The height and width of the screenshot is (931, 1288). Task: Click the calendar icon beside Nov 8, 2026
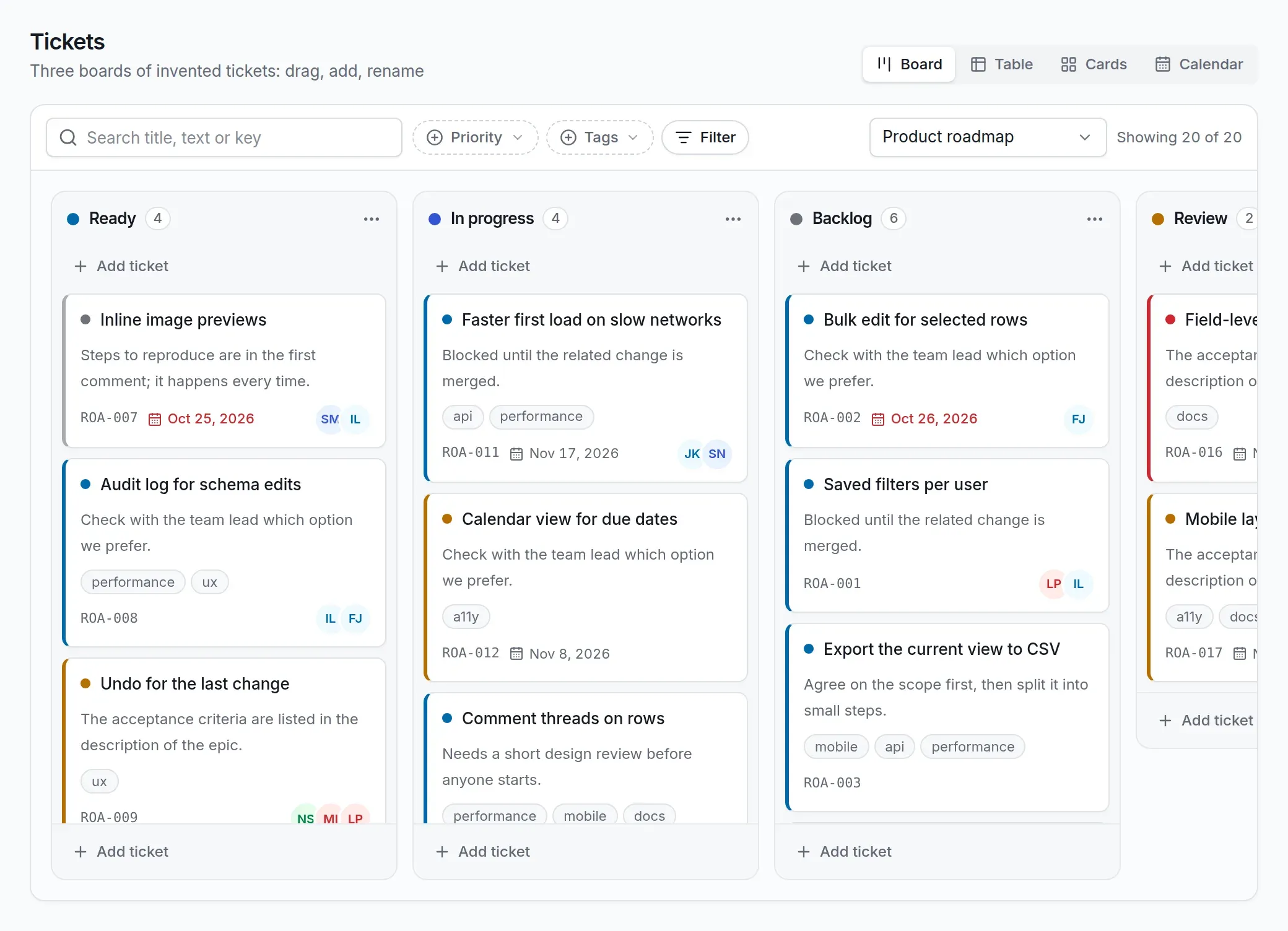pos(516,654)
